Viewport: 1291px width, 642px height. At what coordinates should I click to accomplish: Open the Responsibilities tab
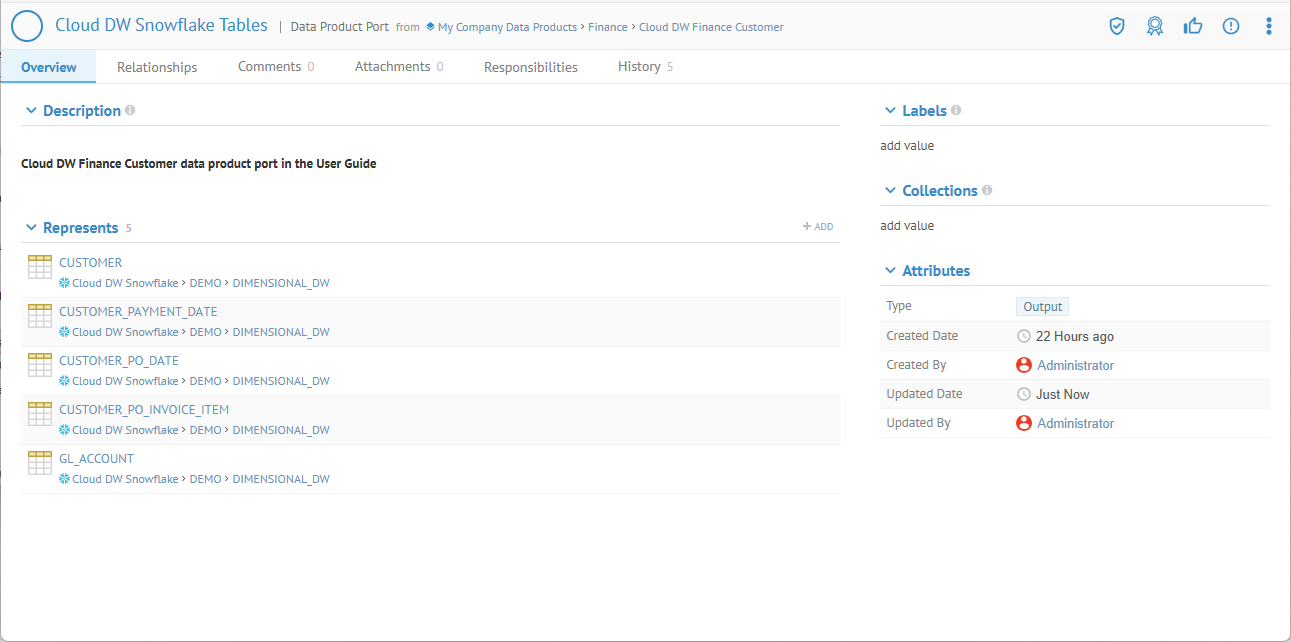pos(530,67)
